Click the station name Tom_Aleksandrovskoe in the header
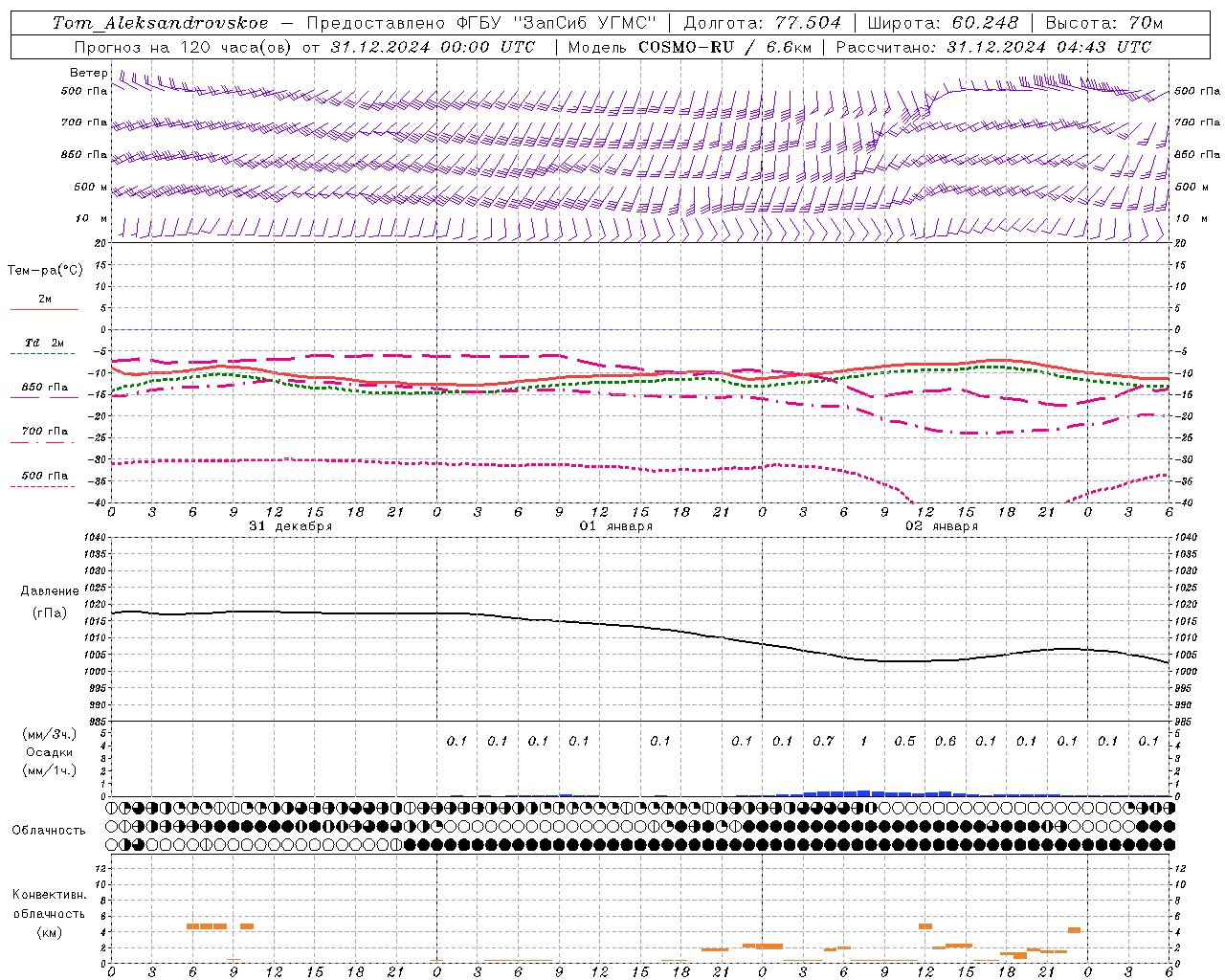 tap(160, 23)
